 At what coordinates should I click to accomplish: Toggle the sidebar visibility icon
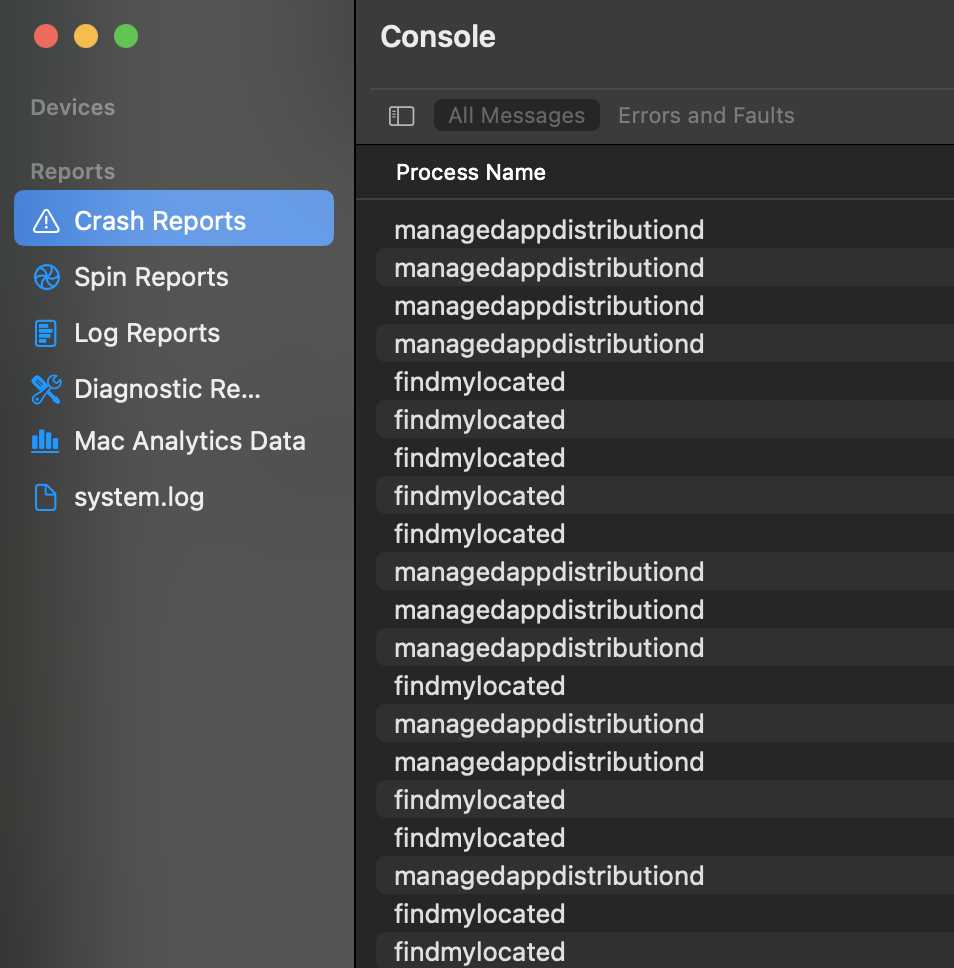tap(401, 115)
